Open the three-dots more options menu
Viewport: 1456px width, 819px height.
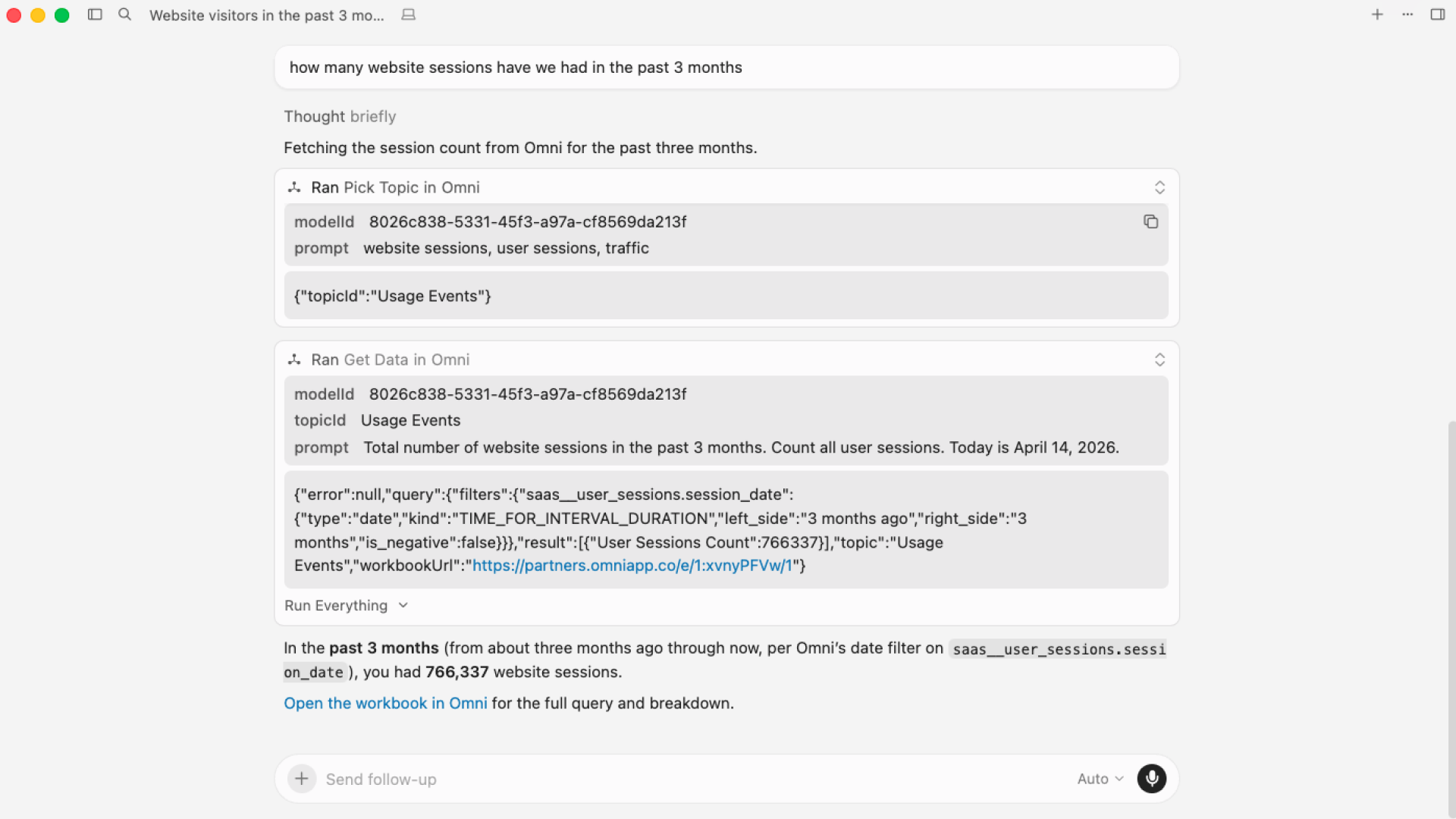tap(1407, 14)
